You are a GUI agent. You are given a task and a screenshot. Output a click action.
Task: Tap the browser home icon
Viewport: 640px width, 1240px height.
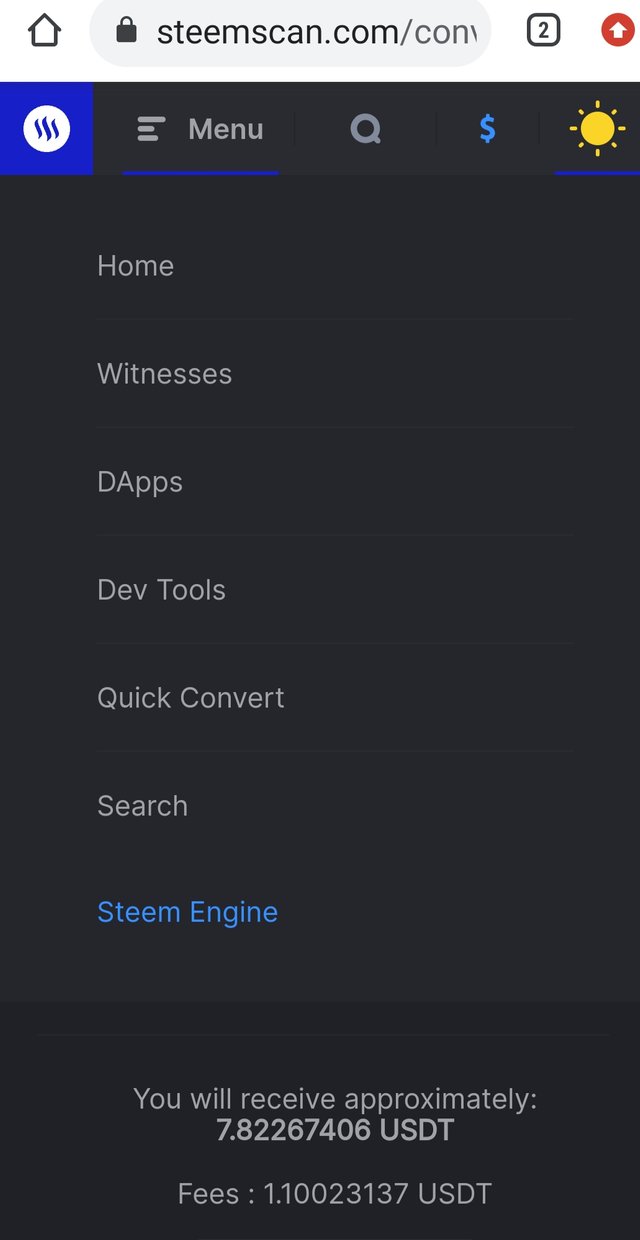coord(44,32)
